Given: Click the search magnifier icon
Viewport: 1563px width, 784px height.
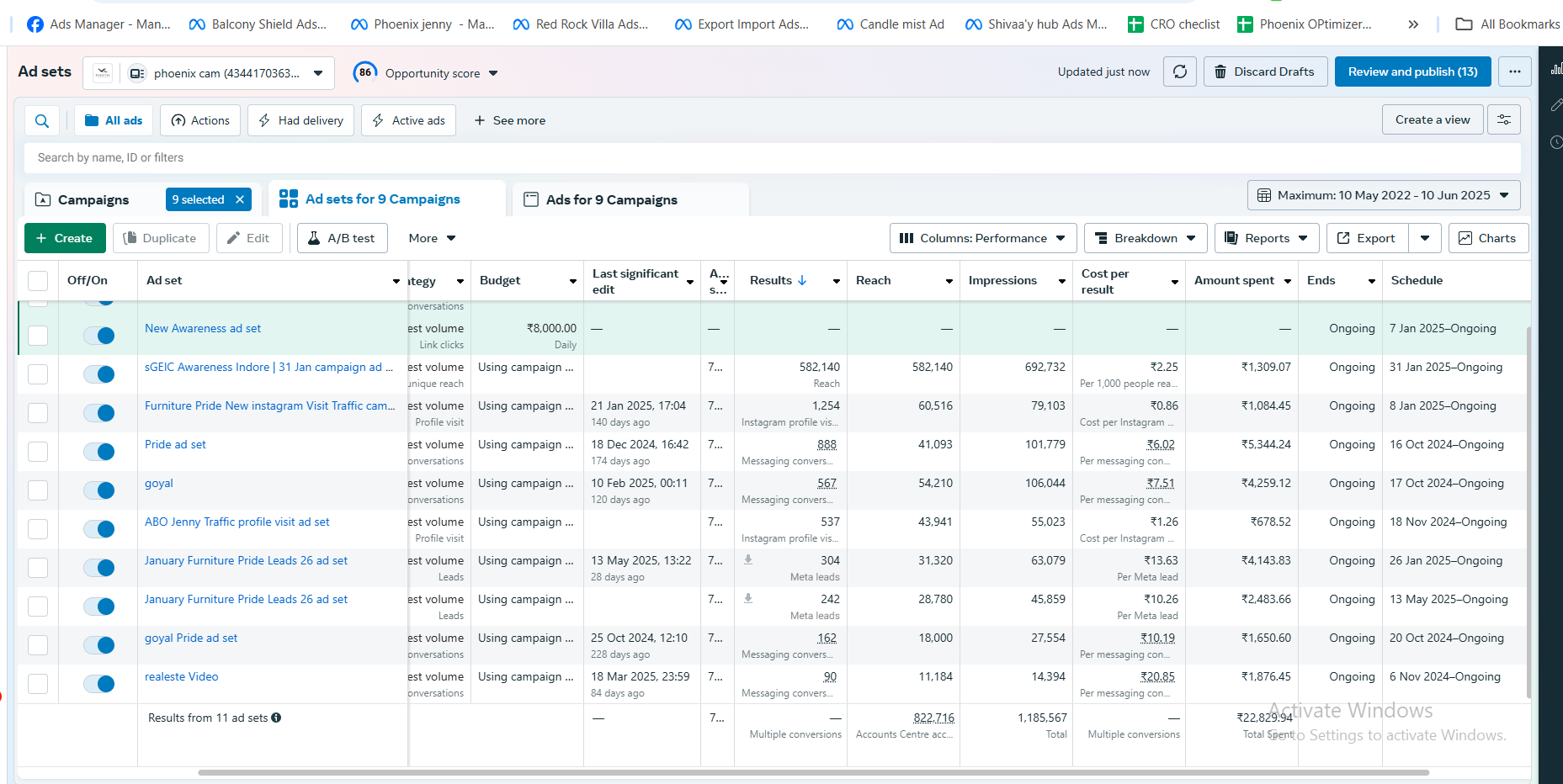Looking at the screenshot, I should (42, 120).
